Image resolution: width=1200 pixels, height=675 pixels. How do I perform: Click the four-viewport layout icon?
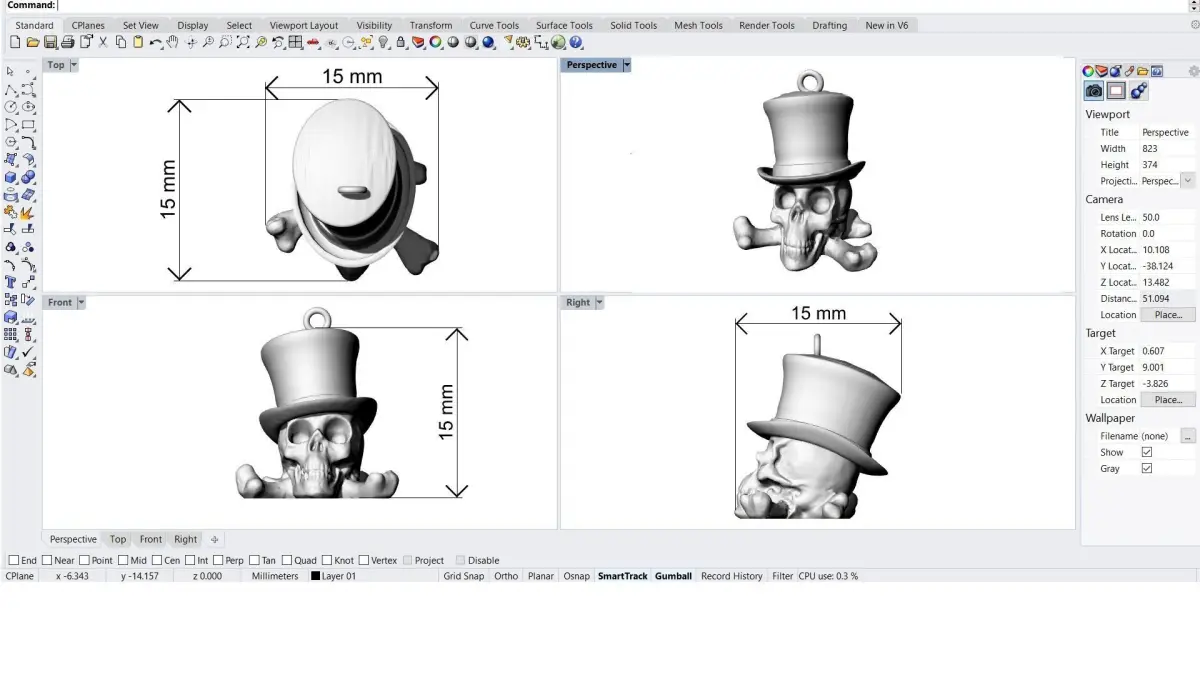tap(295, 42)
